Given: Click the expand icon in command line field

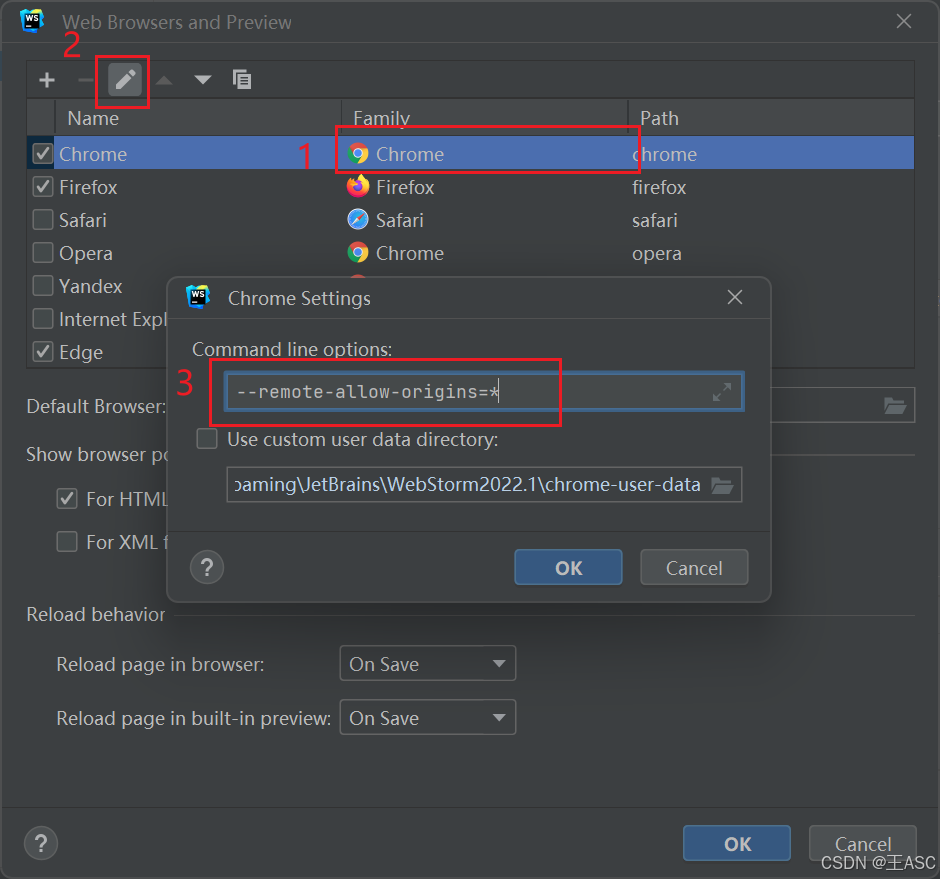Looking at the screenshot, I should (x=722, y=392).
